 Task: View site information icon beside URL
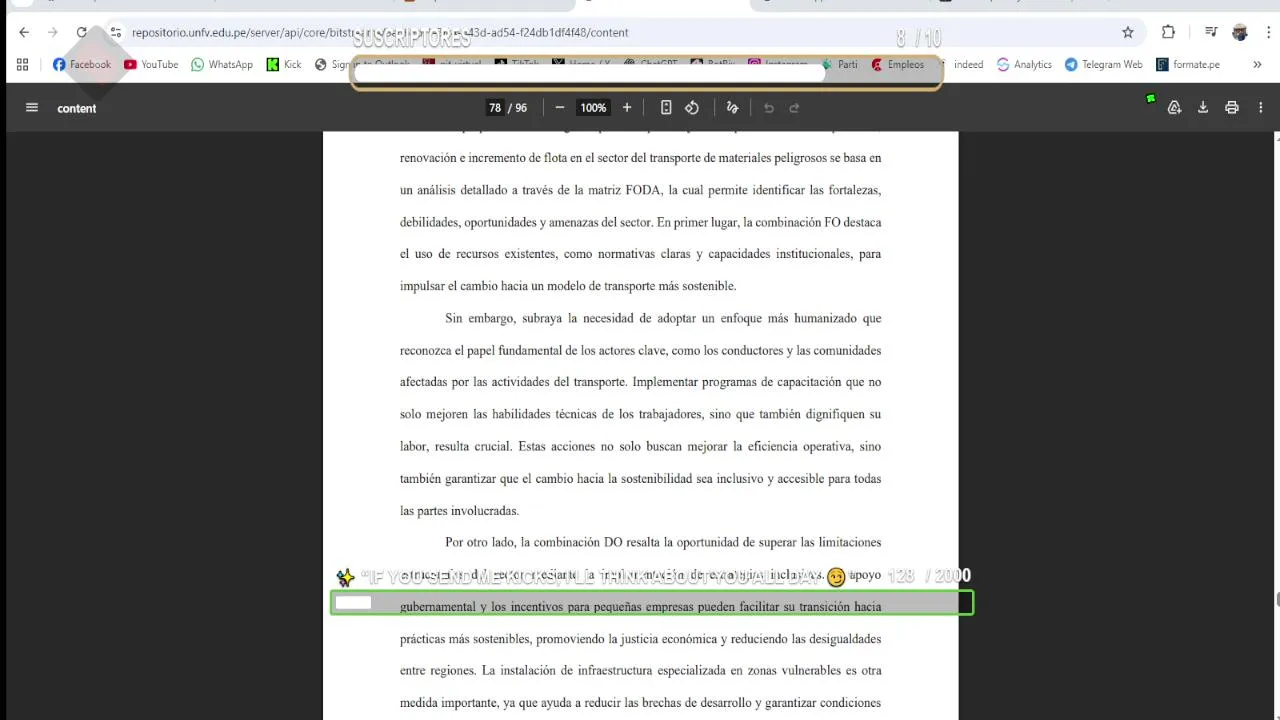pos(116,32)
